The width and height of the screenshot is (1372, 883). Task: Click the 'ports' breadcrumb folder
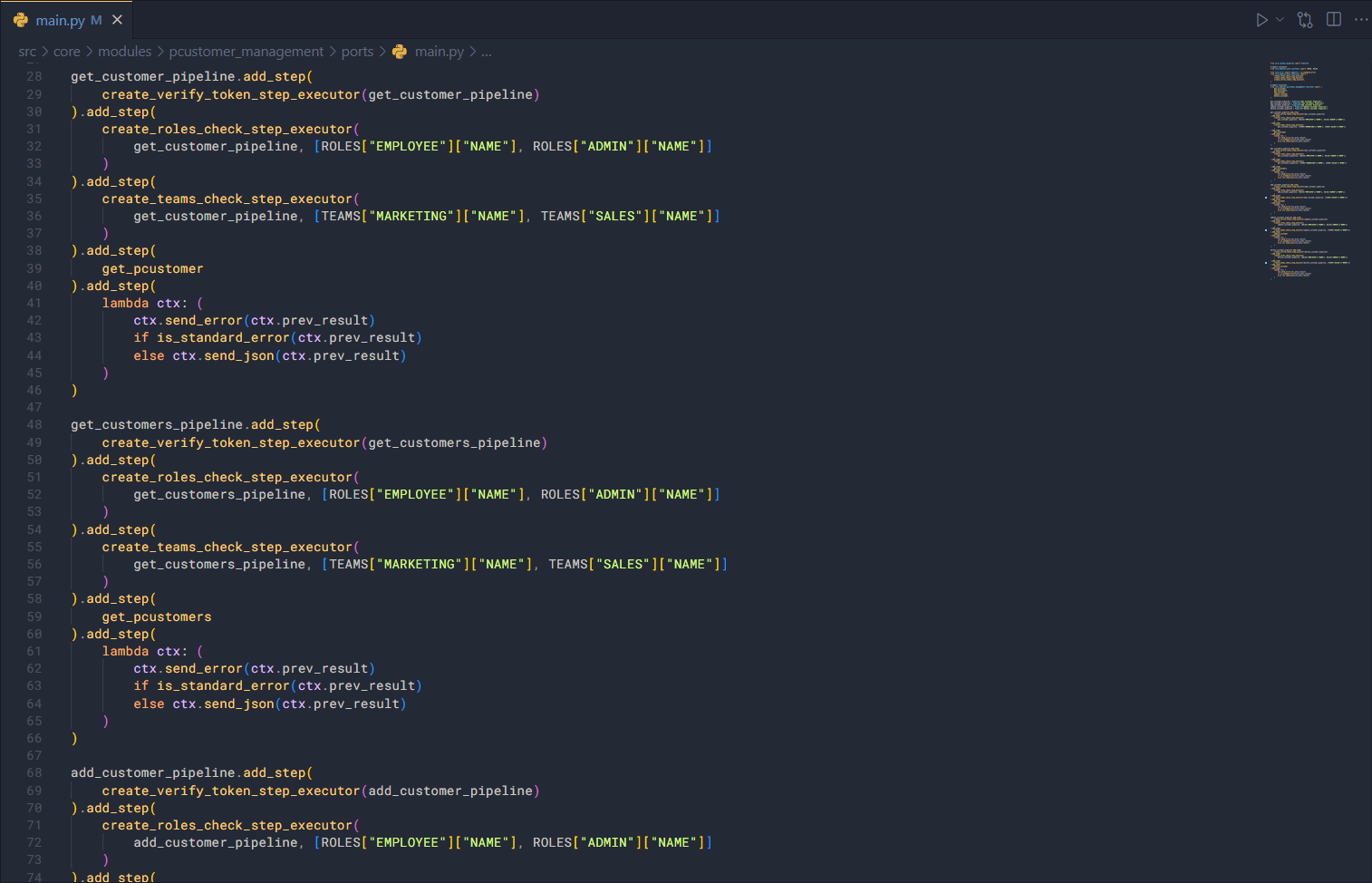(x=357, y=52)
